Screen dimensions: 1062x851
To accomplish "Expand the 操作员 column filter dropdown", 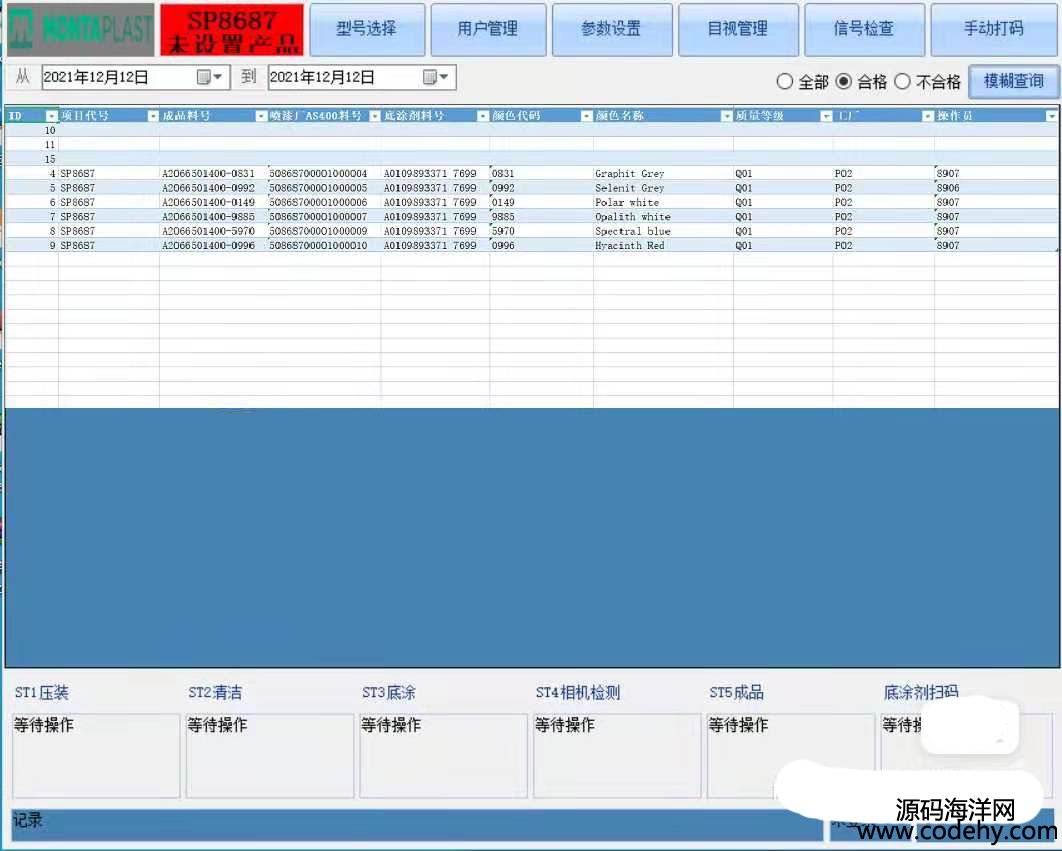I will tap(1051, 116).
